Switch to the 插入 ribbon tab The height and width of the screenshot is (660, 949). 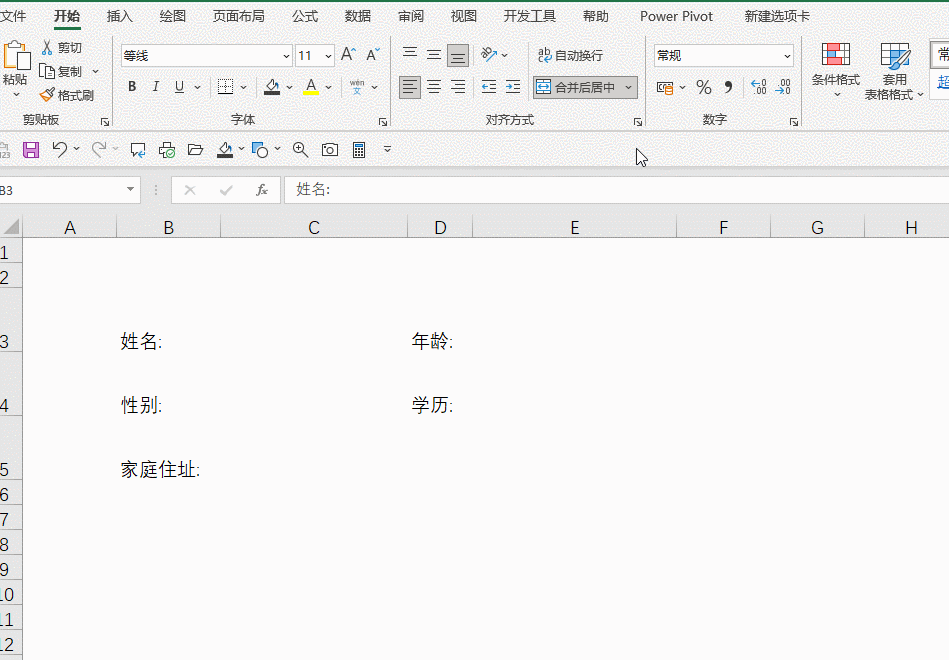(x=119, y=16)
